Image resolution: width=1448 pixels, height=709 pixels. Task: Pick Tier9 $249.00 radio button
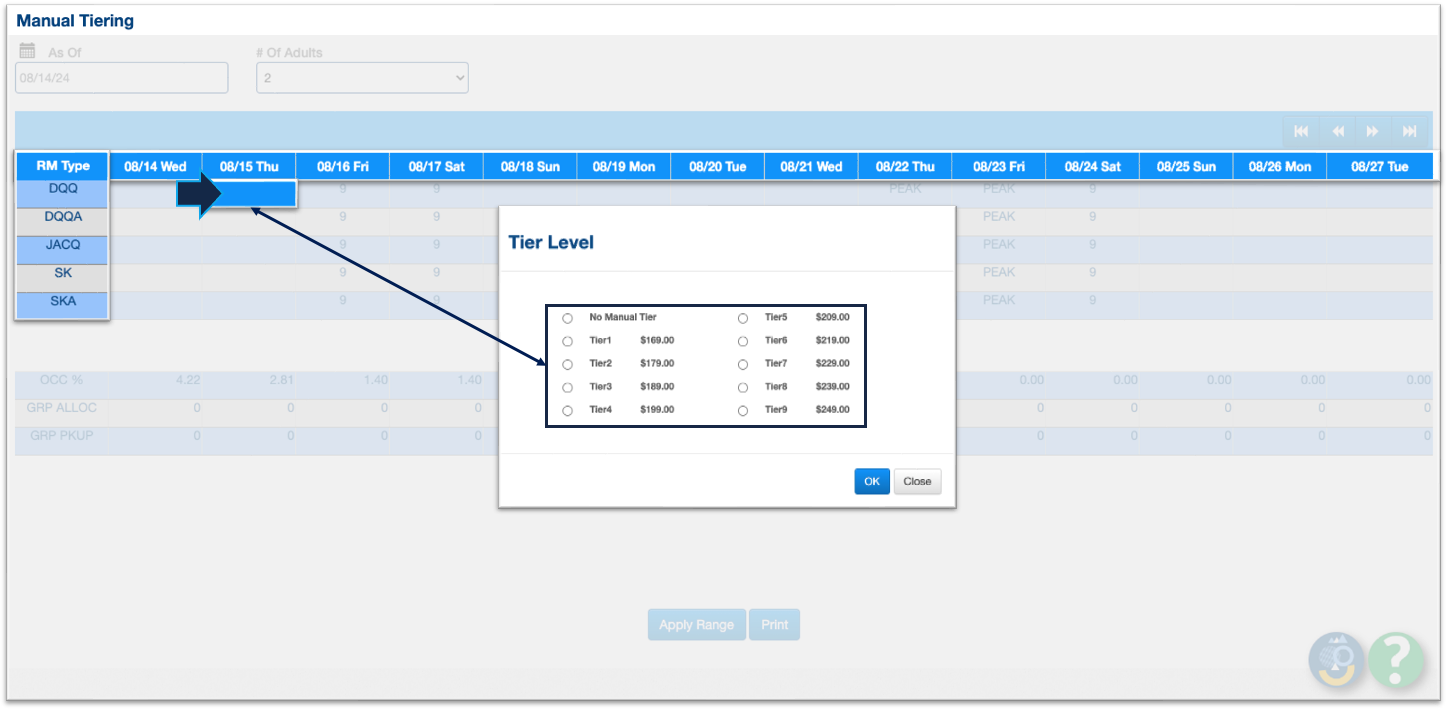[743, 411]
